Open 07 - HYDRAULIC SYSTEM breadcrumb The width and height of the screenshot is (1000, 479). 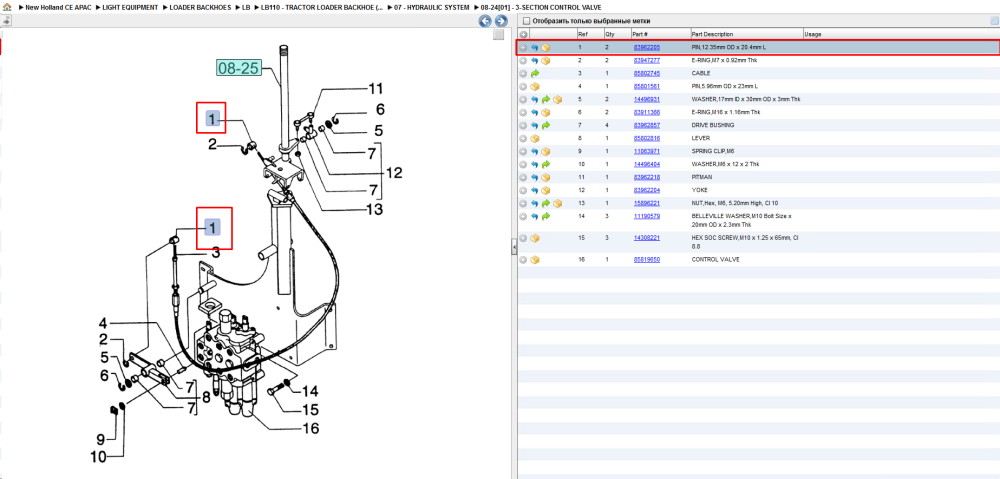(432, 7)
